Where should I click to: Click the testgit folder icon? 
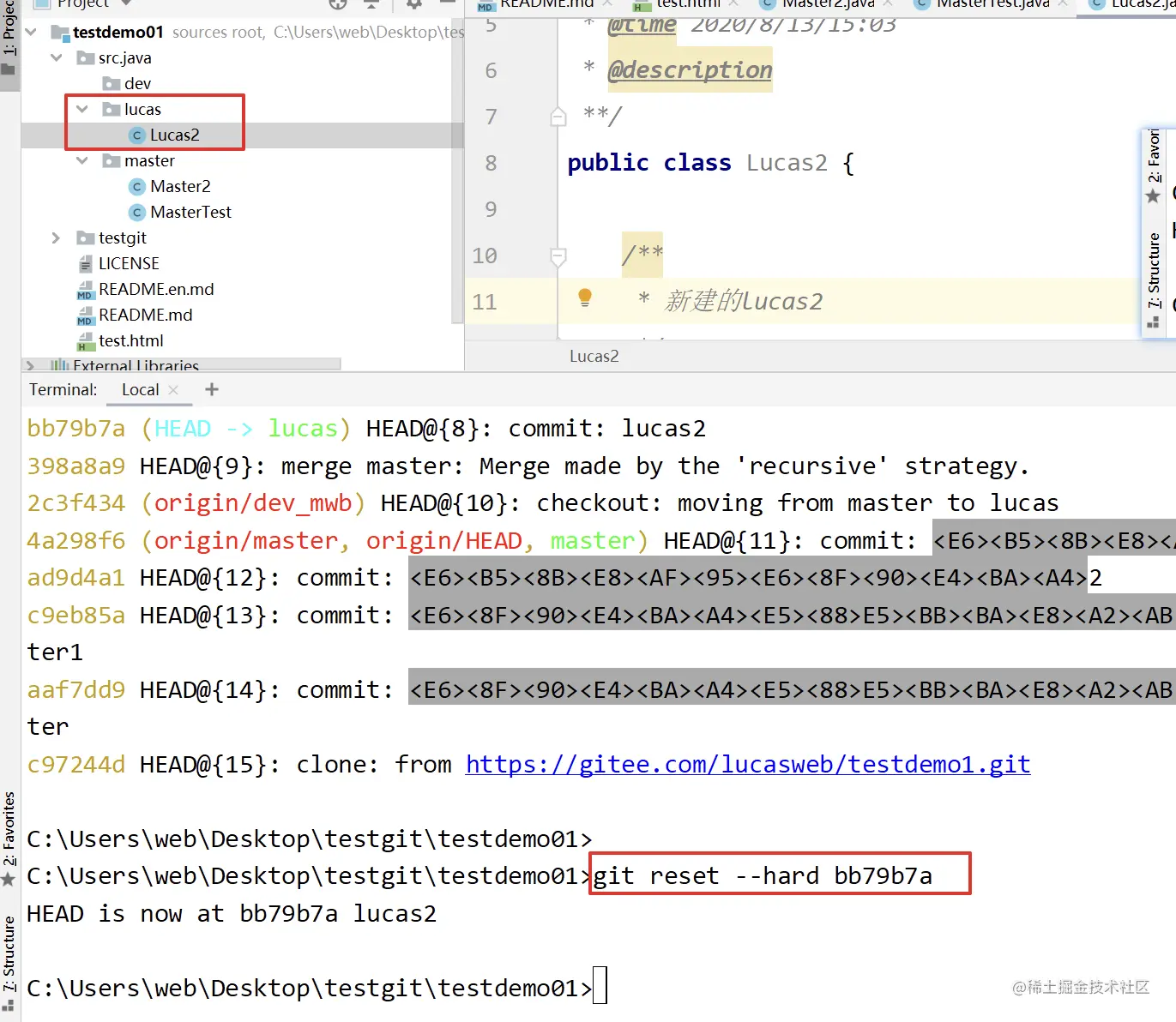coord(85,238)
